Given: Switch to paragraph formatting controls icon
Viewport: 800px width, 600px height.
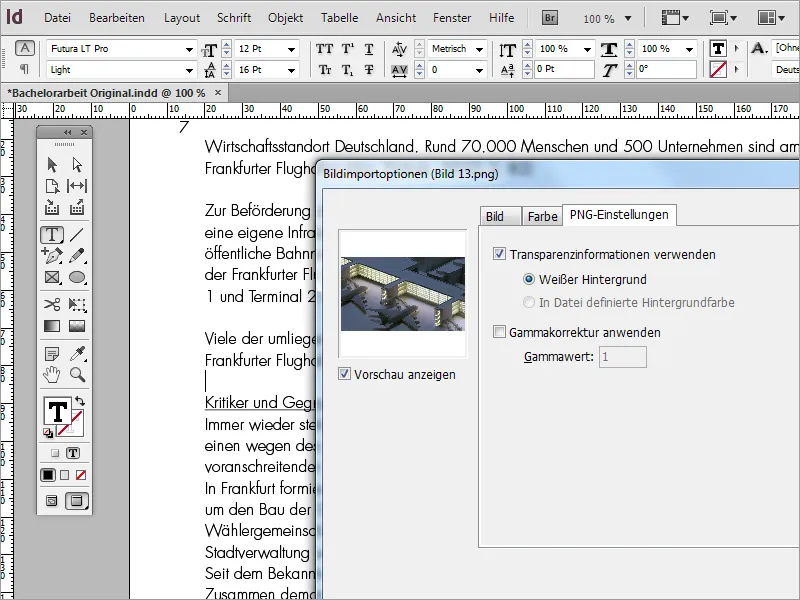Looking at the screenshot, I should pyautogui.click(x=24, y=68).
